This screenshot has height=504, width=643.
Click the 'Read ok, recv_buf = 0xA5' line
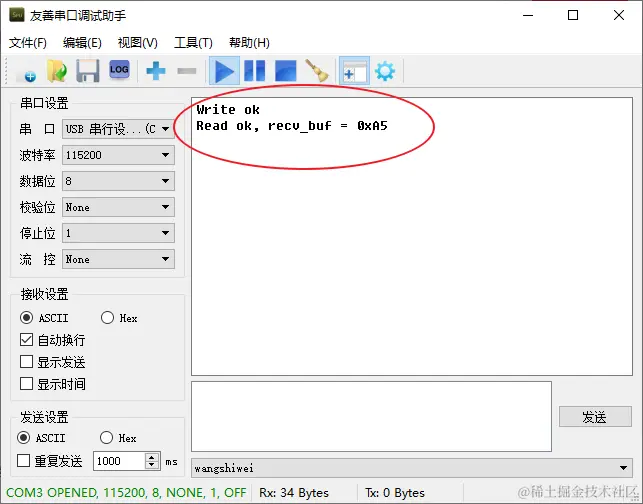292,125
